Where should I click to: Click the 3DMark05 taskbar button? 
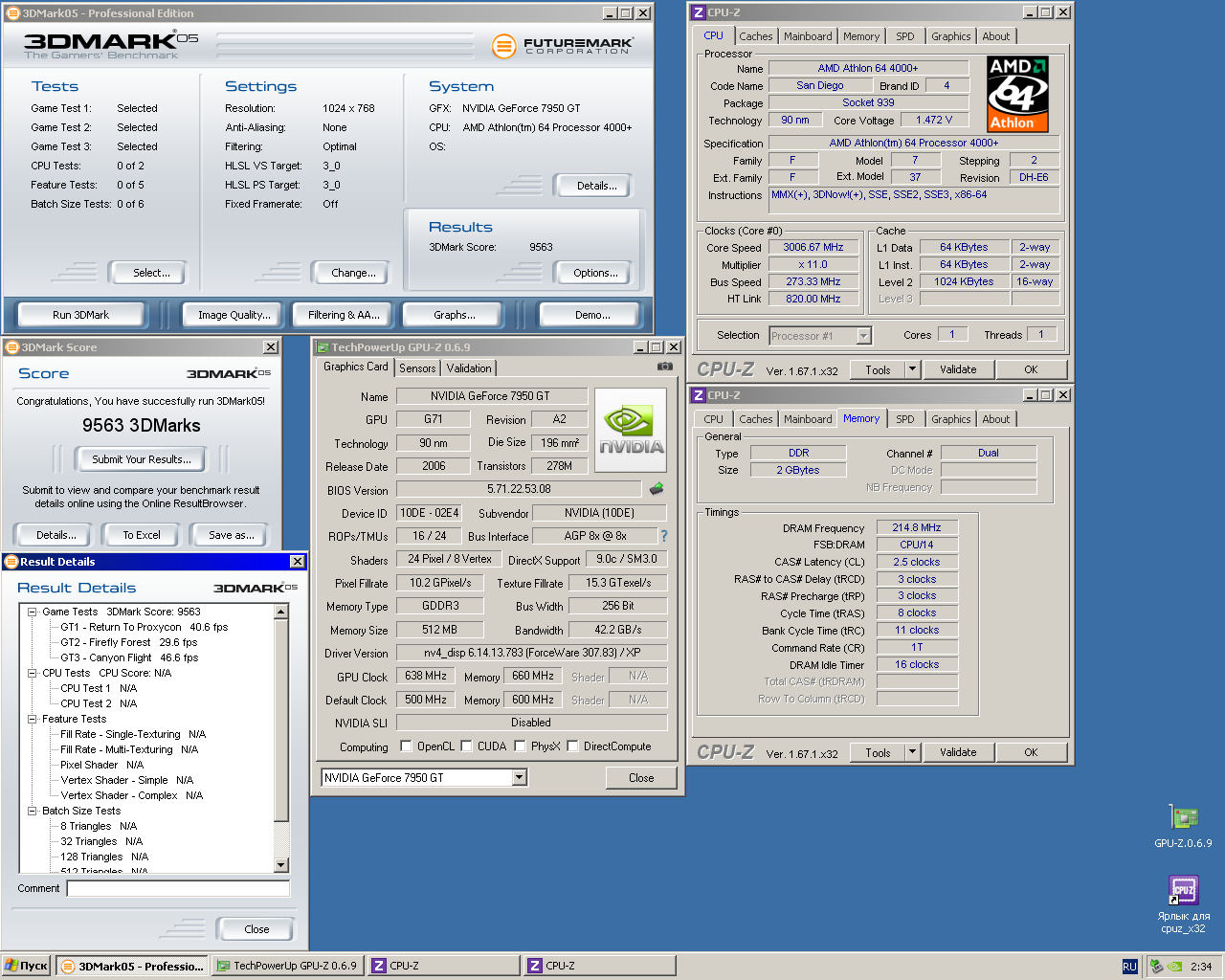(132, 967)
